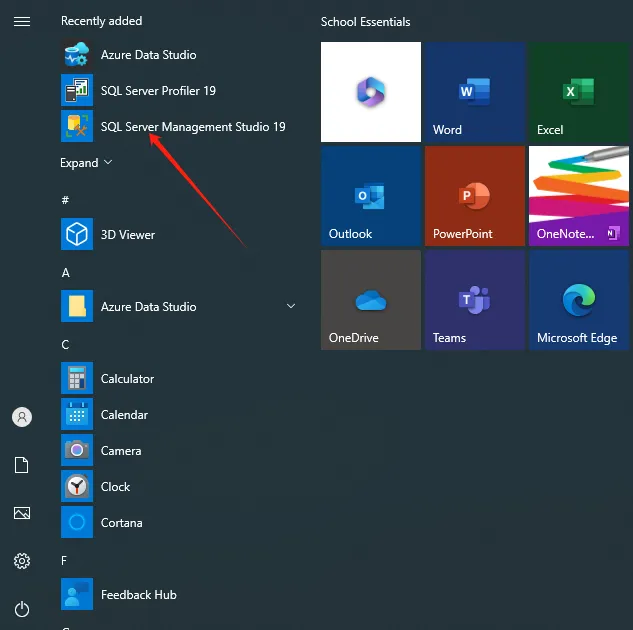Click the user account icon in the sidebar
633x630 pixels.
tap(22, 417)
